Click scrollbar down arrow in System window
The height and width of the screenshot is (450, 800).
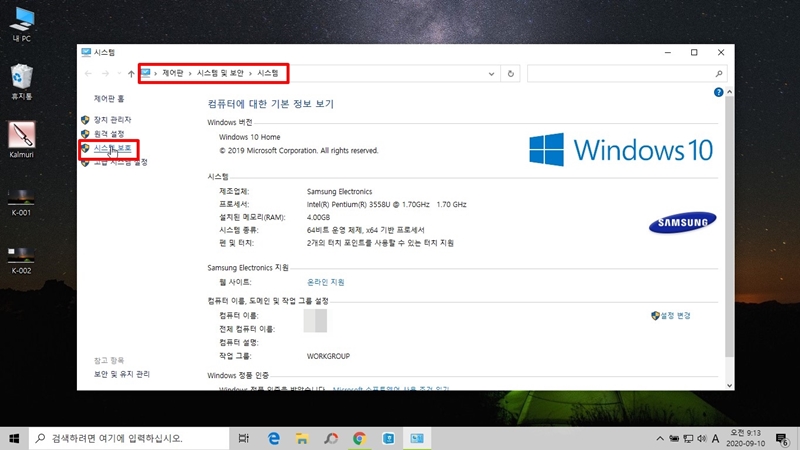(x=729, y=386)
